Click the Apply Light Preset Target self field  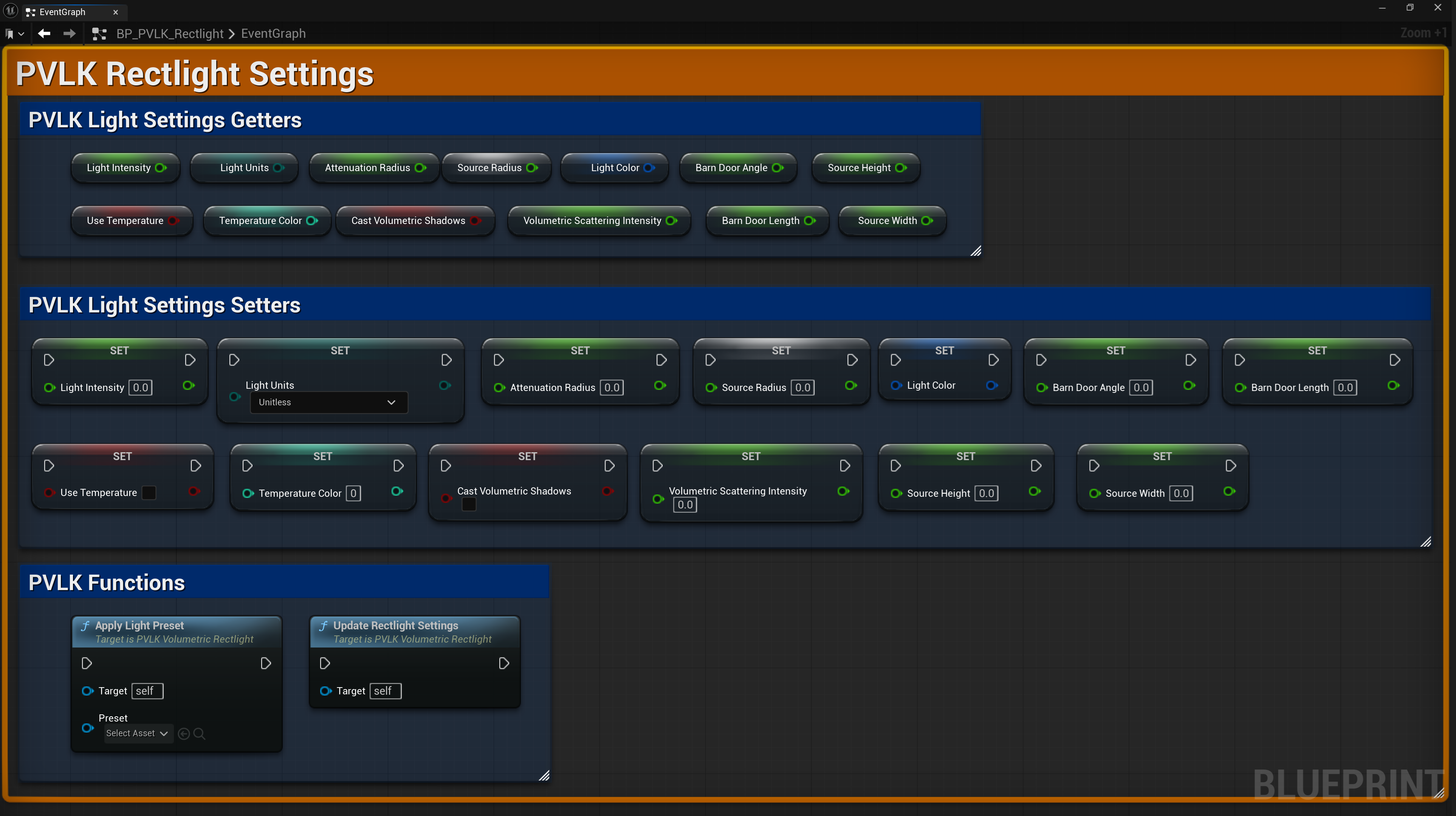pos(147,691)
